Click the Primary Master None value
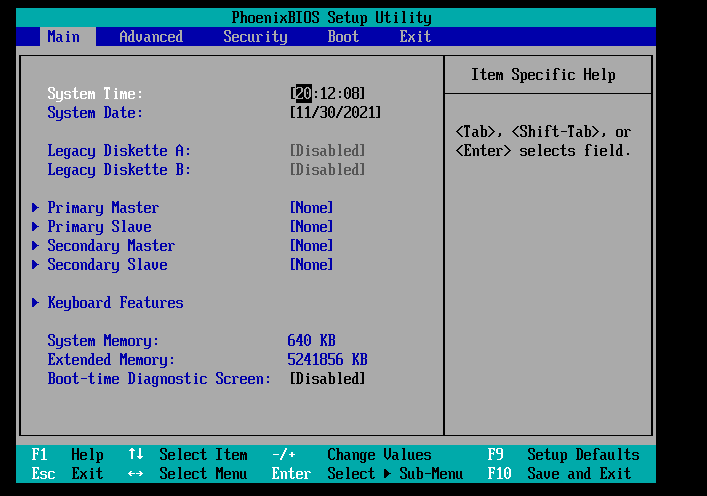 (x=311, y=208)
